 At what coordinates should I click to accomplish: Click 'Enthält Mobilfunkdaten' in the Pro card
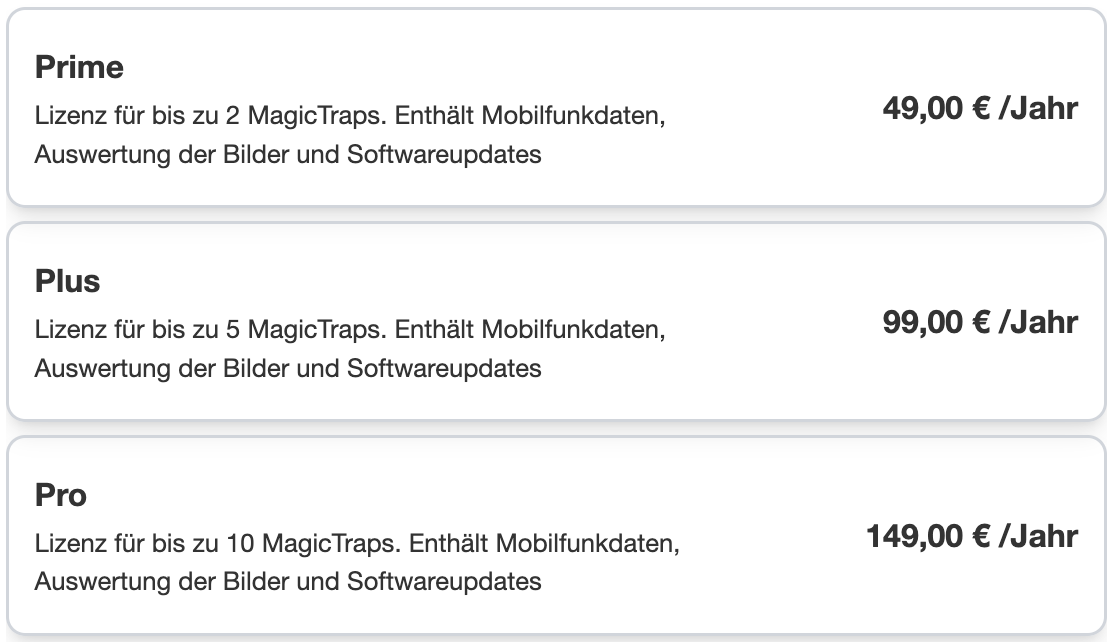click(544, 544)
